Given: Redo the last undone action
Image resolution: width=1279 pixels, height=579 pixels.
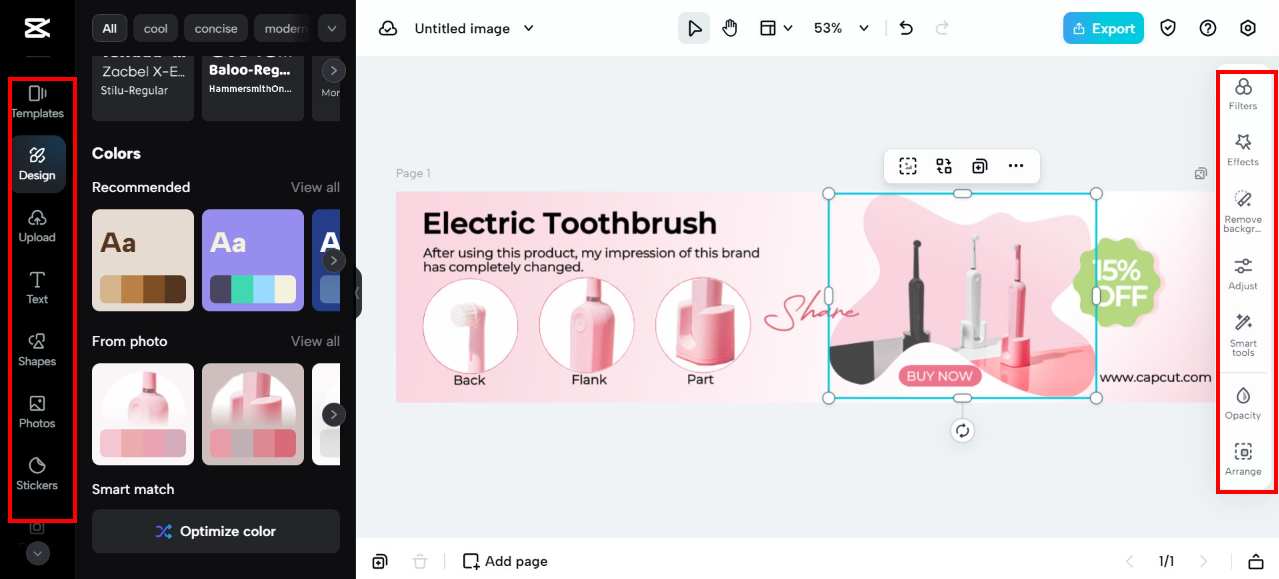Looking at the screenshot, I should (x=941, y=28).
